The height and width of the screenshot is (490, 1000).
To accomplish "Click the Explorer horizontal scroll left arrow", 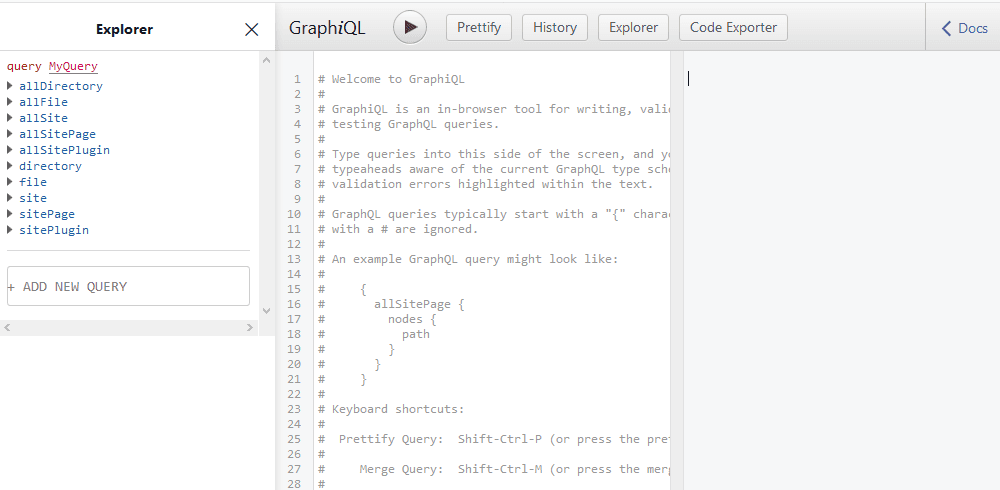I will coord(8,327).
